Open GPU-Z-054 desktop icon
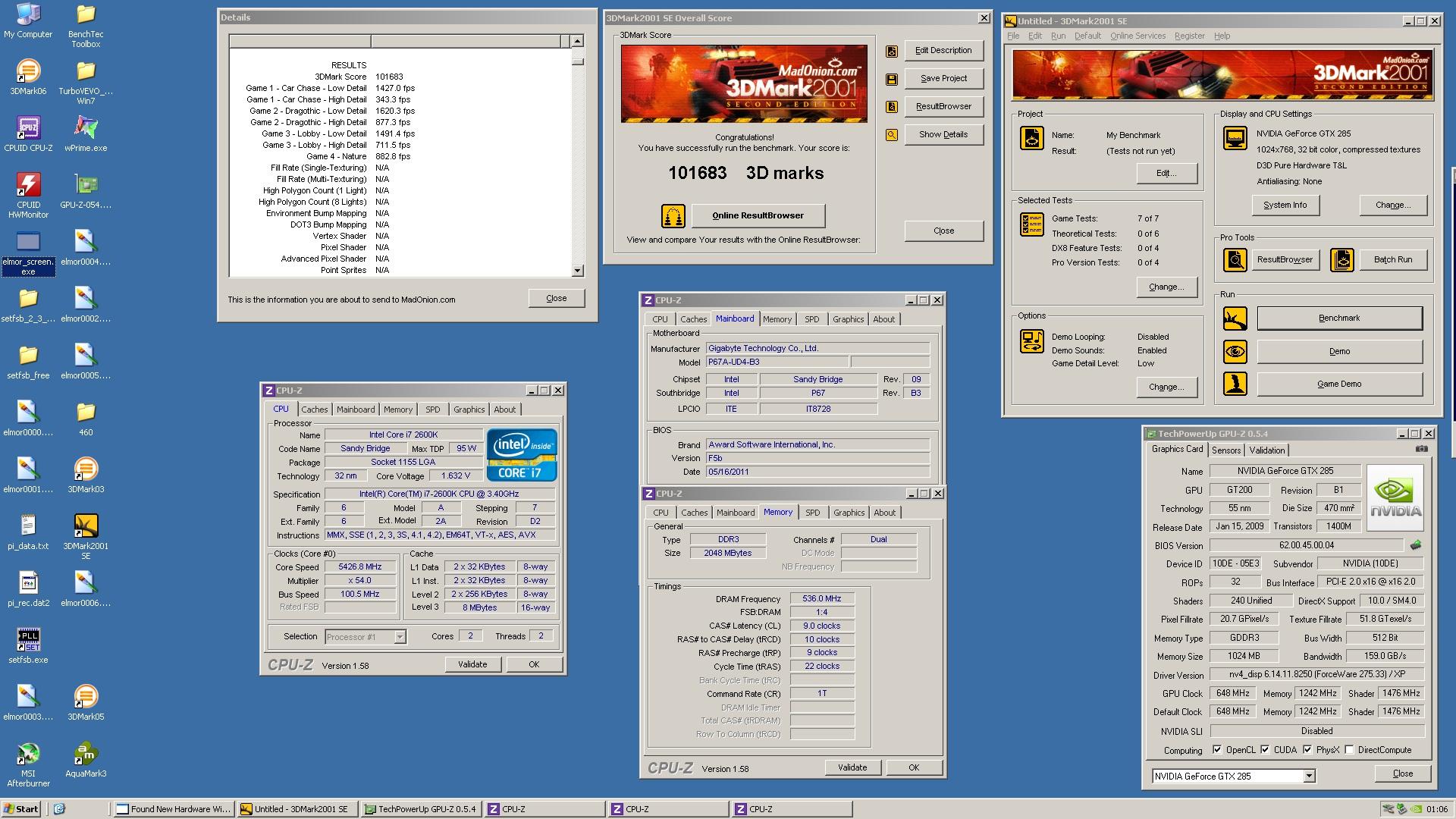1456x819 pixels. pos(86,191)
